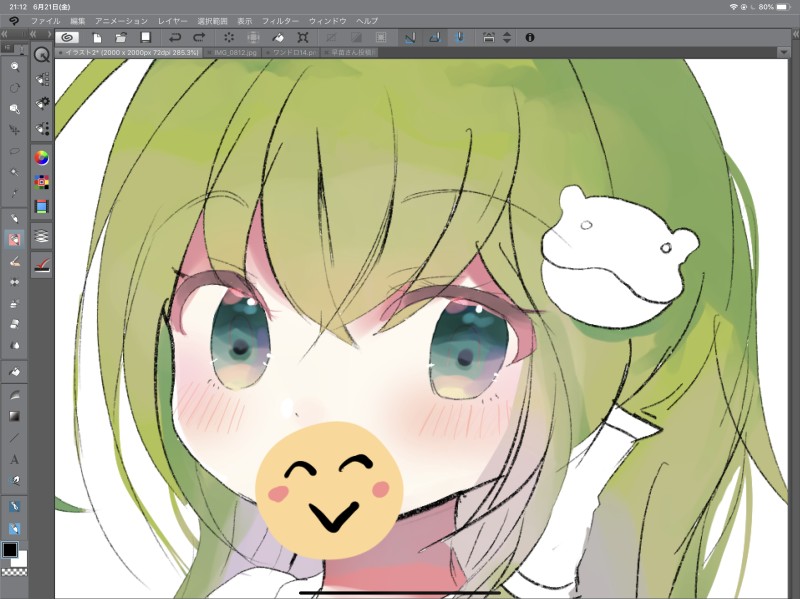Collapse the second palette column double chevron
800x599 pixels.
pyautogui.click(x=33, y=34)
